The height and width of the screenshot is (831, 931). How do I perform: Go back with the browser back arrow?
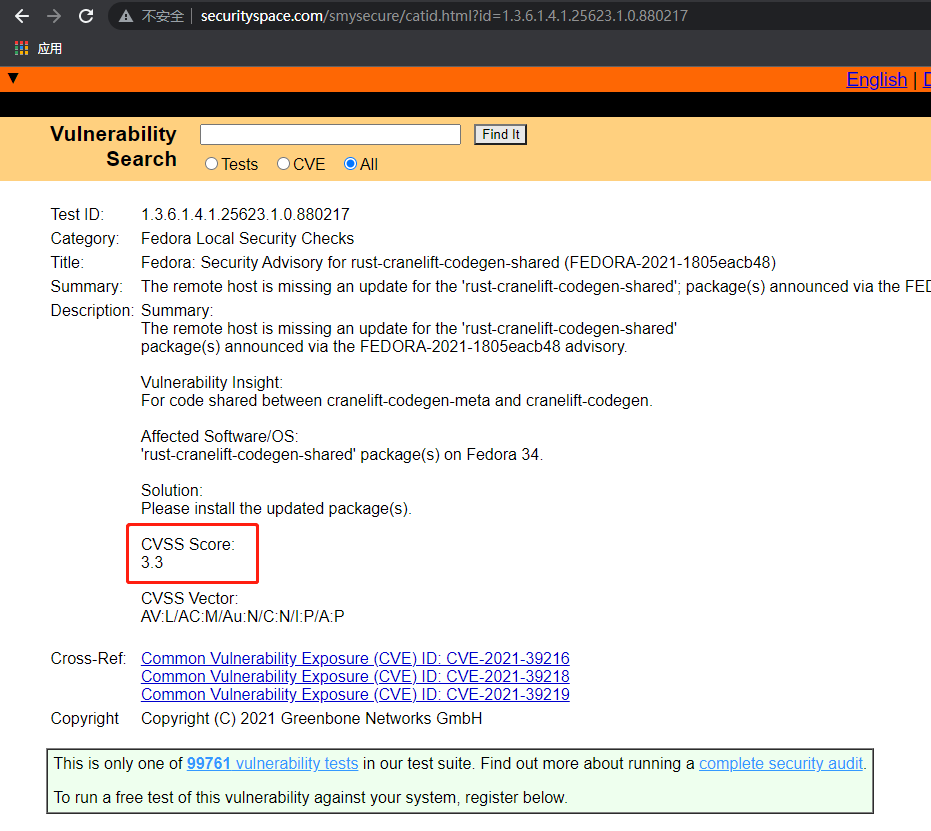point(22,16)
